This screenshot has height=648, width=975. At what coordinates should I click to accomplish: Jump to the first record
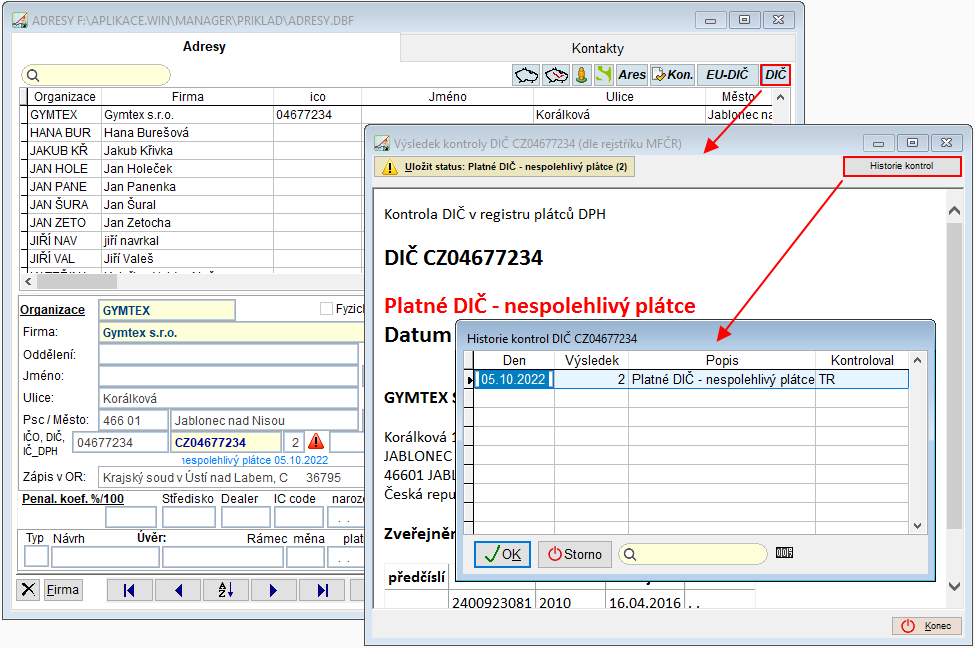(x=129, y=590)
